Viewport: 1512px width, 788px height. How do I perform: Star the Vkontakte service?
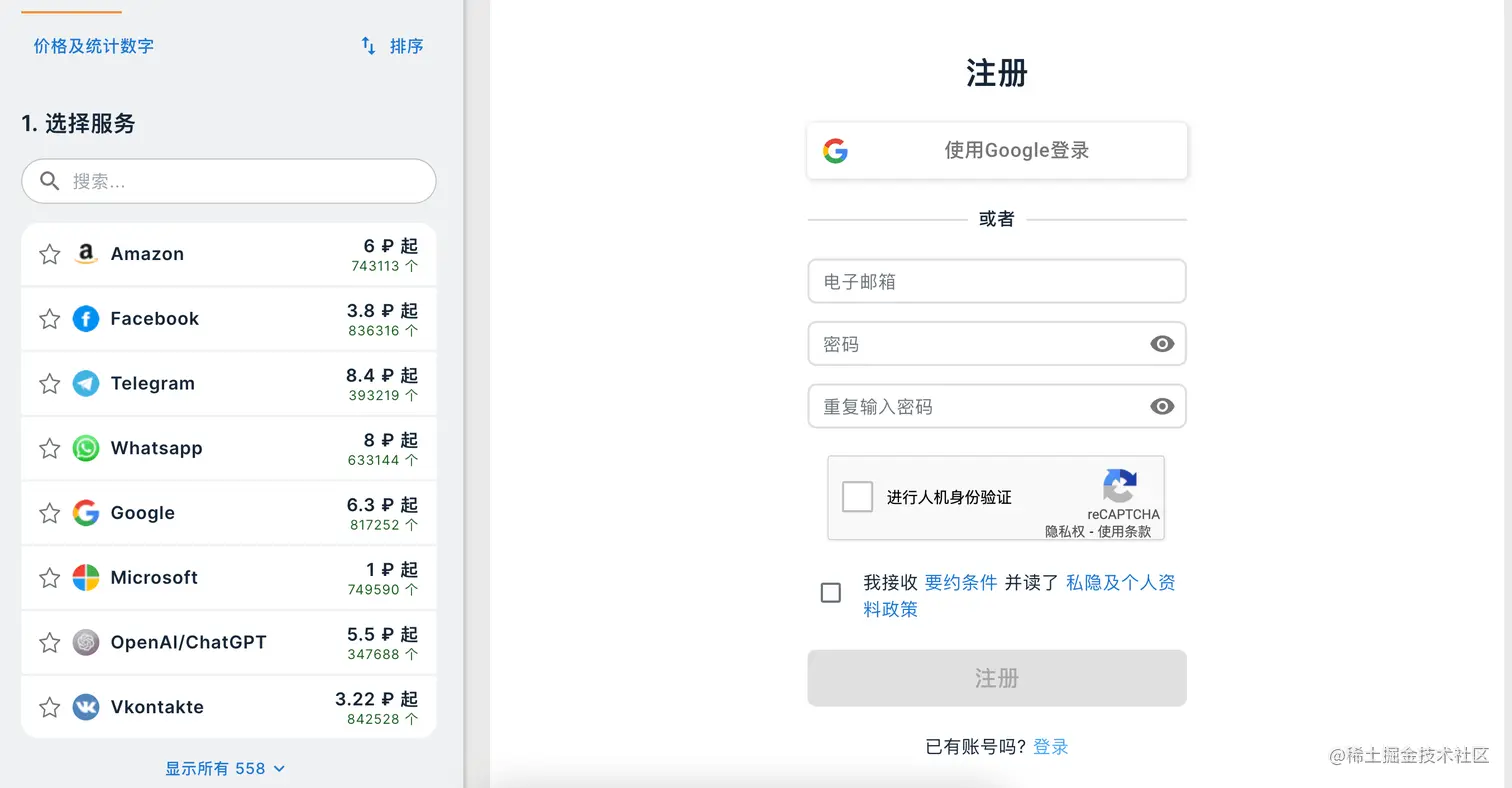(49, 707)
